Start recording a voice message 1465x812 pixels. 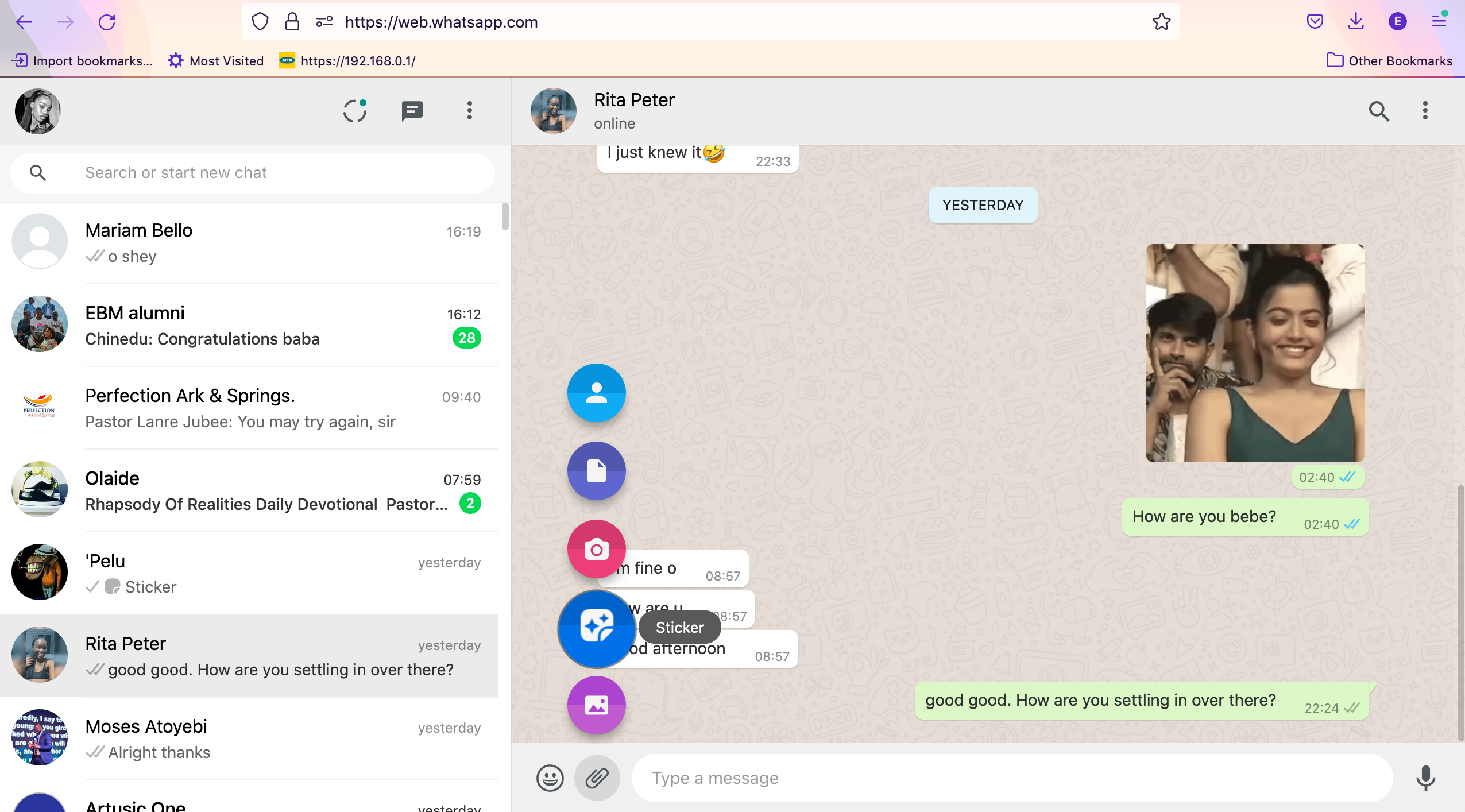pos(1425,778)
